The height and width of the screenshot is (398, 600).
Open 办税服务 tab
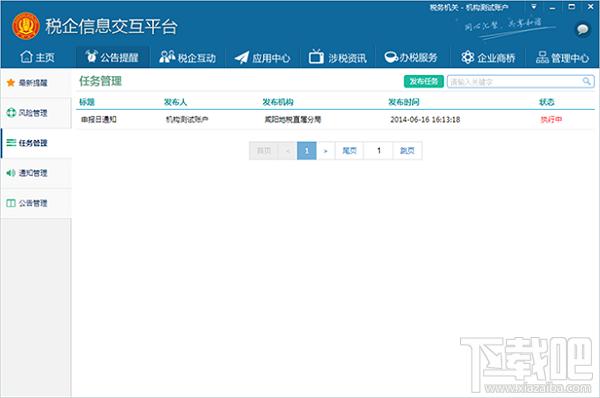(411, 57)
